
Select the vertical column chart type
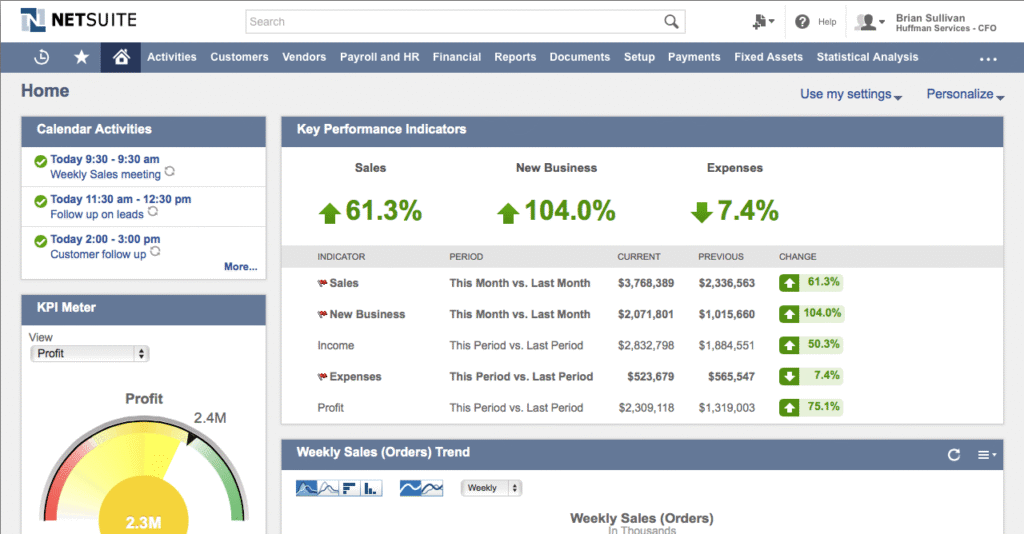point(372,488)
